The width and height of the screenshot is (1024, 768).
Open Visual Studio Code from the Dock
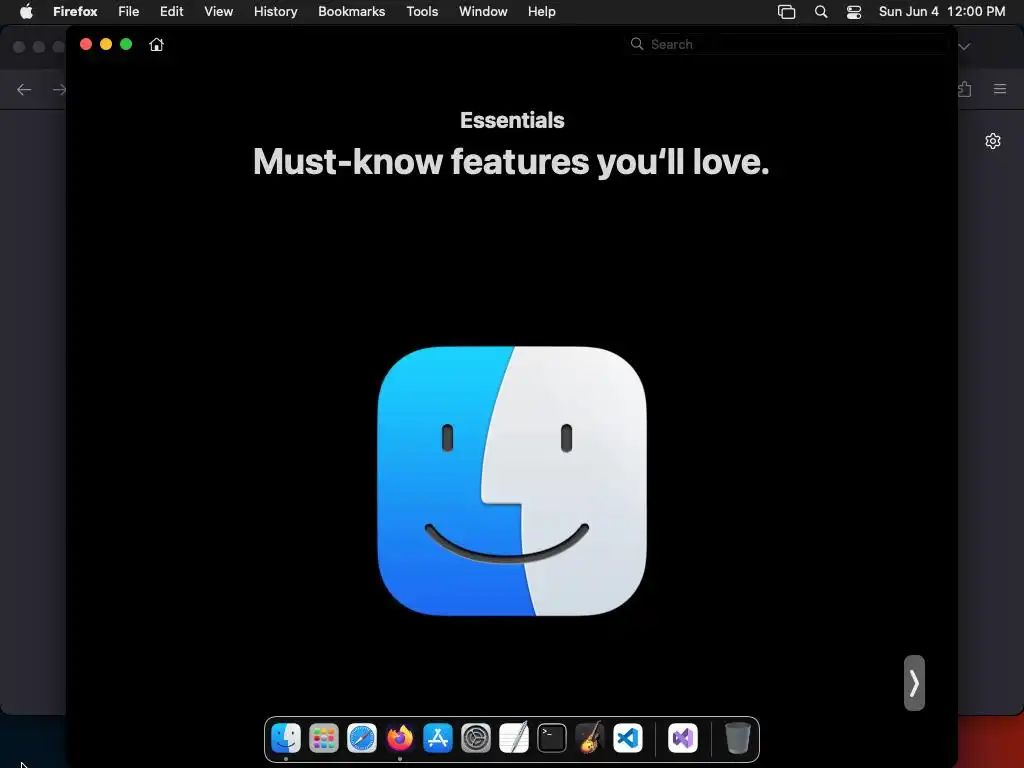click(628, 739)
